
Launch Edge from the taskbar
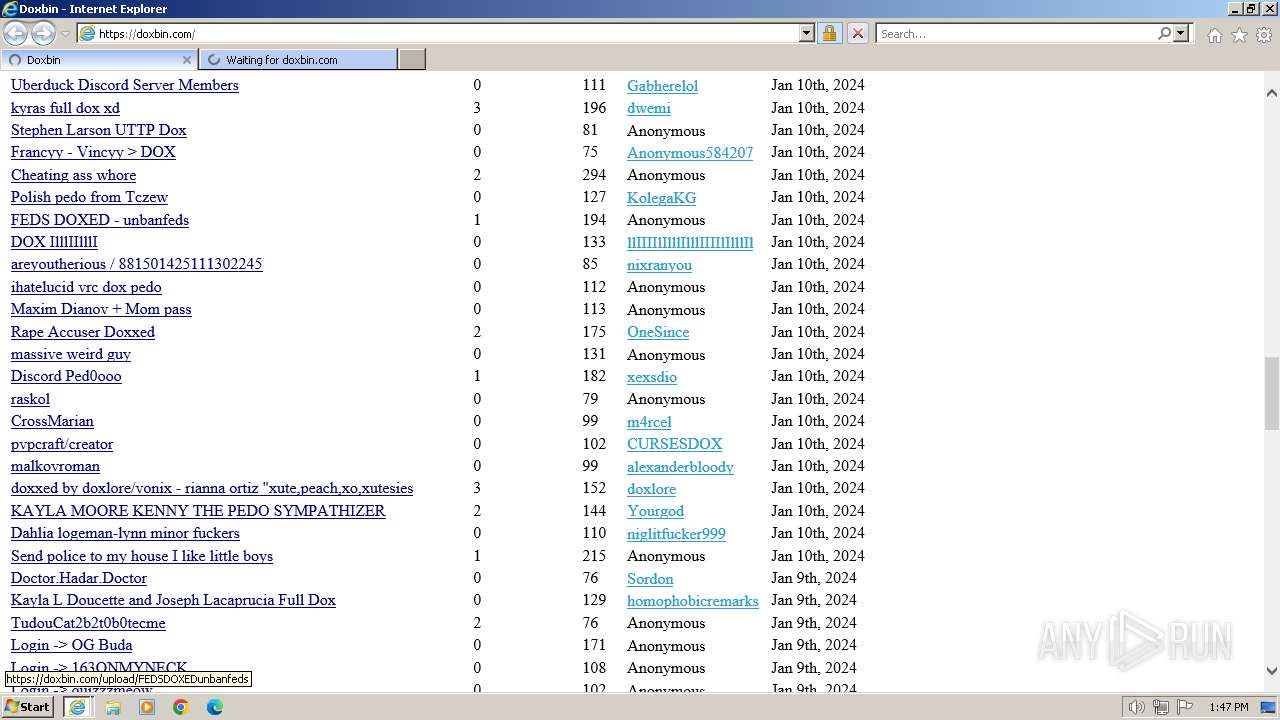[215, 707]
